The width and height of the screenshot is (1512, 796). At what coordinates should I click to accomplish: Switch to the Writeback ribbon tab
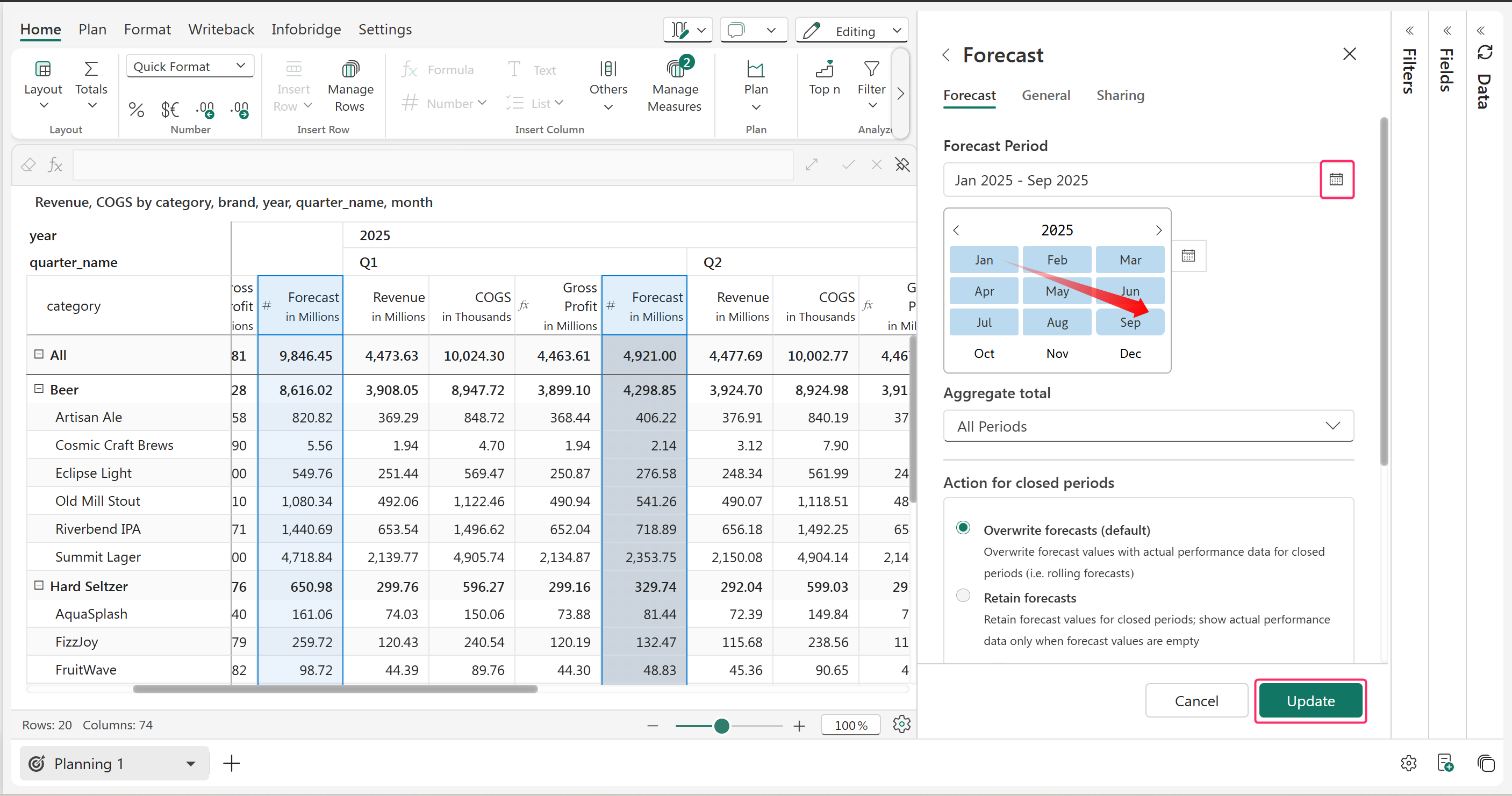click(221, 30)
